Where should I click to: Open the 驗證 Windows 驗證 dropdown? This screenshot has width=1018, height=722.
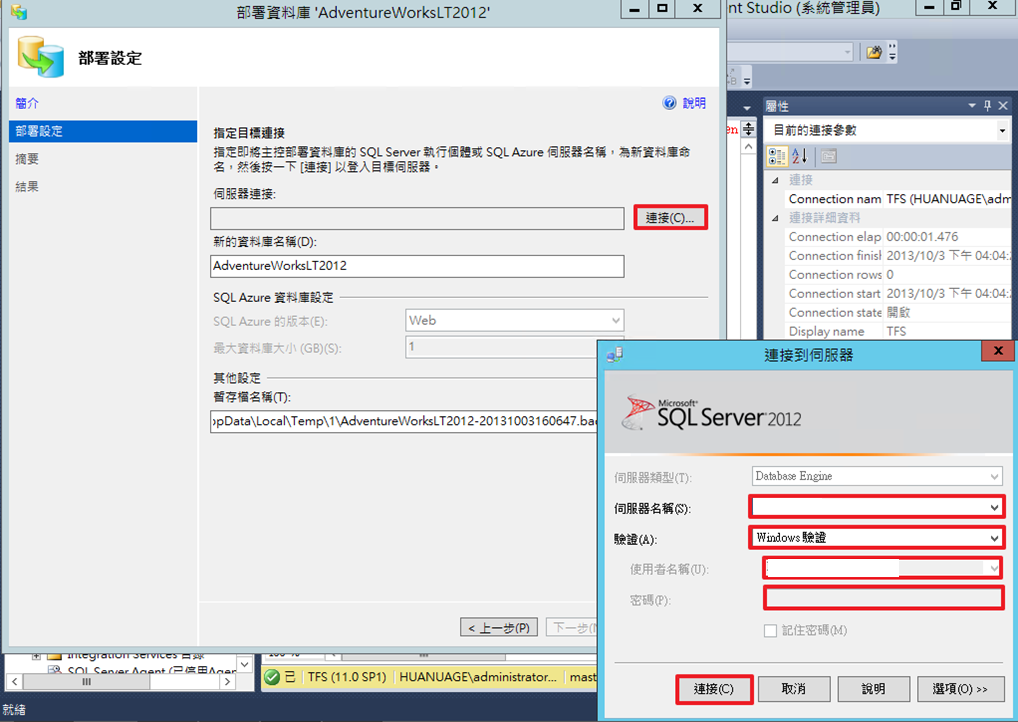[x=876, y=538]
